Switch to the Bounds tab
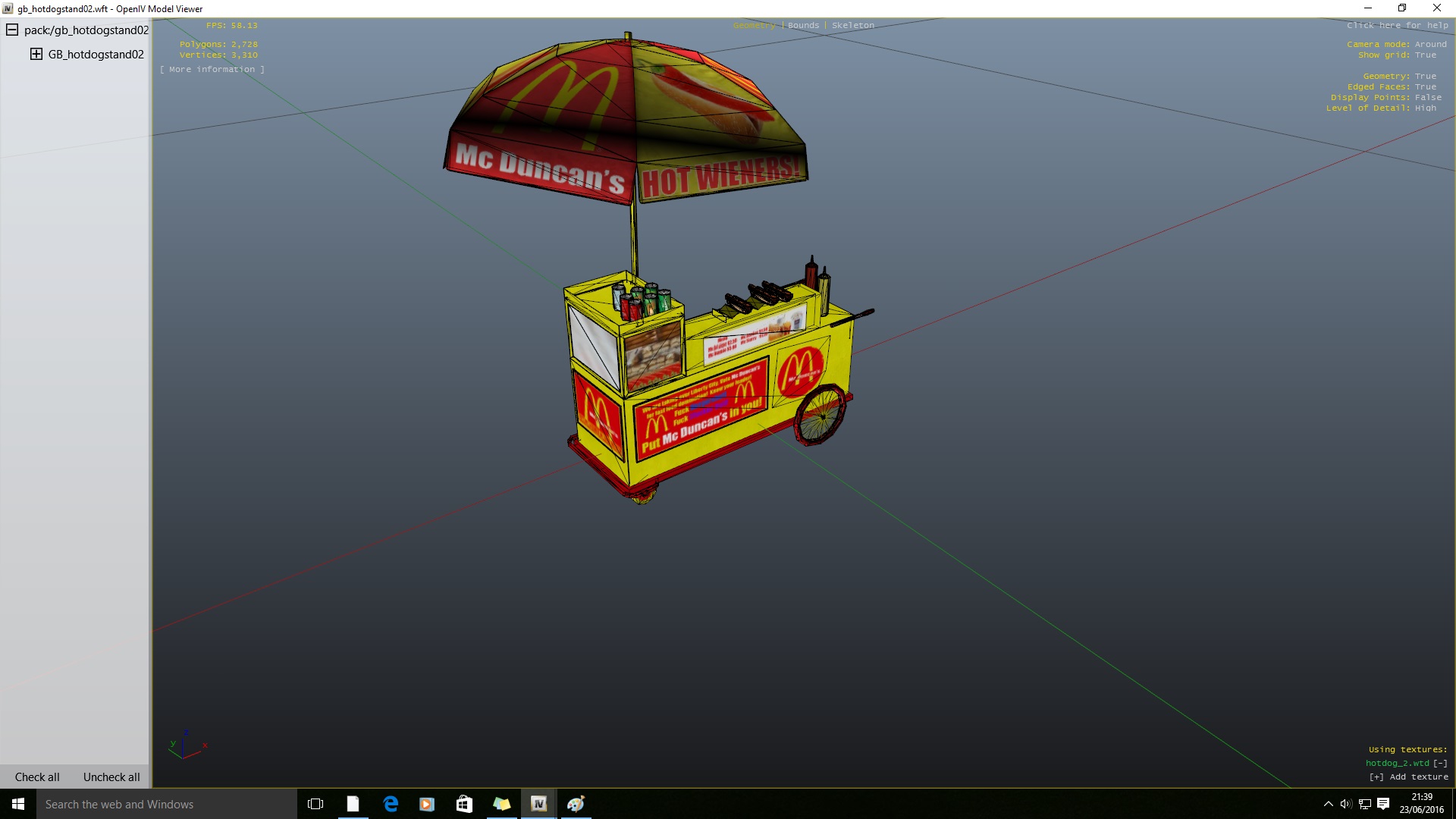 [803, 25]
